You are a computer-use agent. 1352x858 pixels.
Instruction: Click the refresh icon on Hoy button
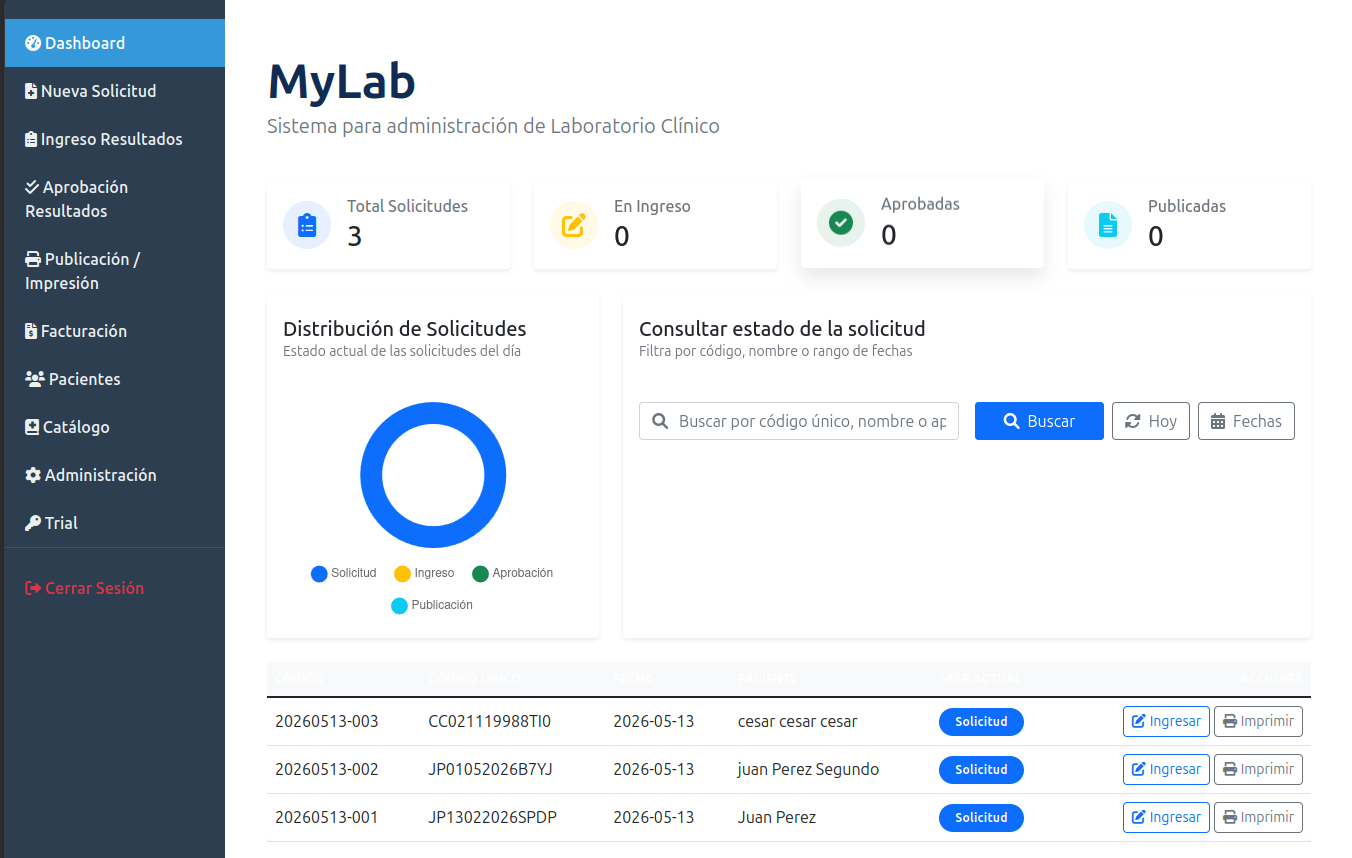click(1133, 421)
